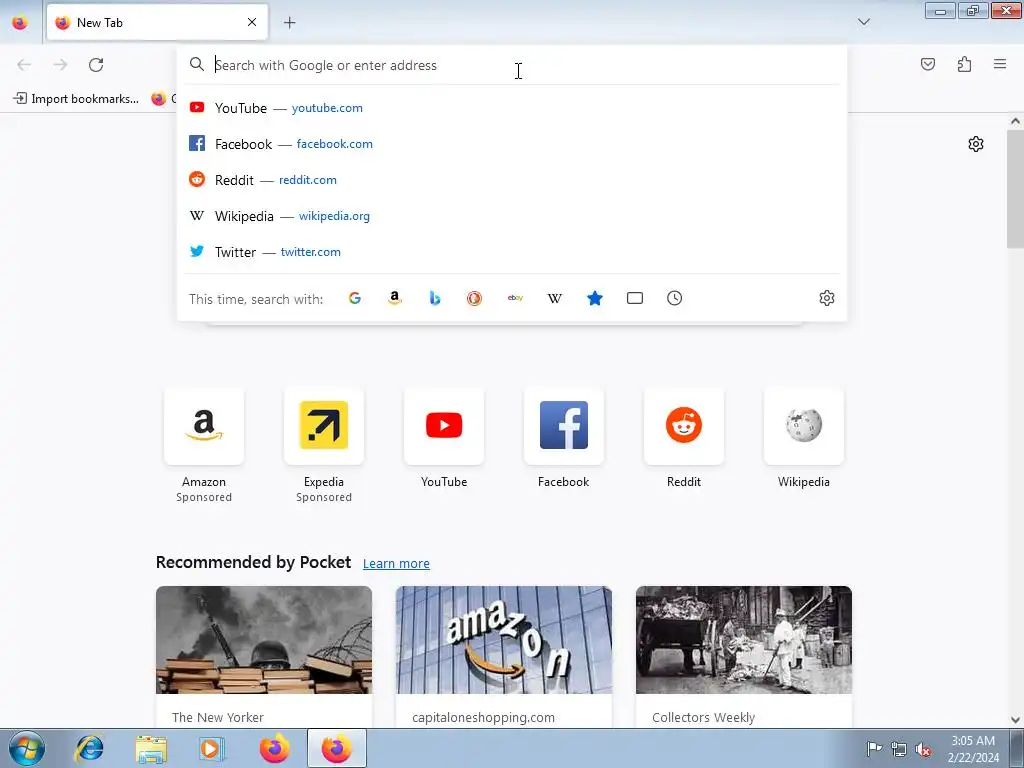
Task: Click Learn more link beside Pocket
Action: click(396, 564)
